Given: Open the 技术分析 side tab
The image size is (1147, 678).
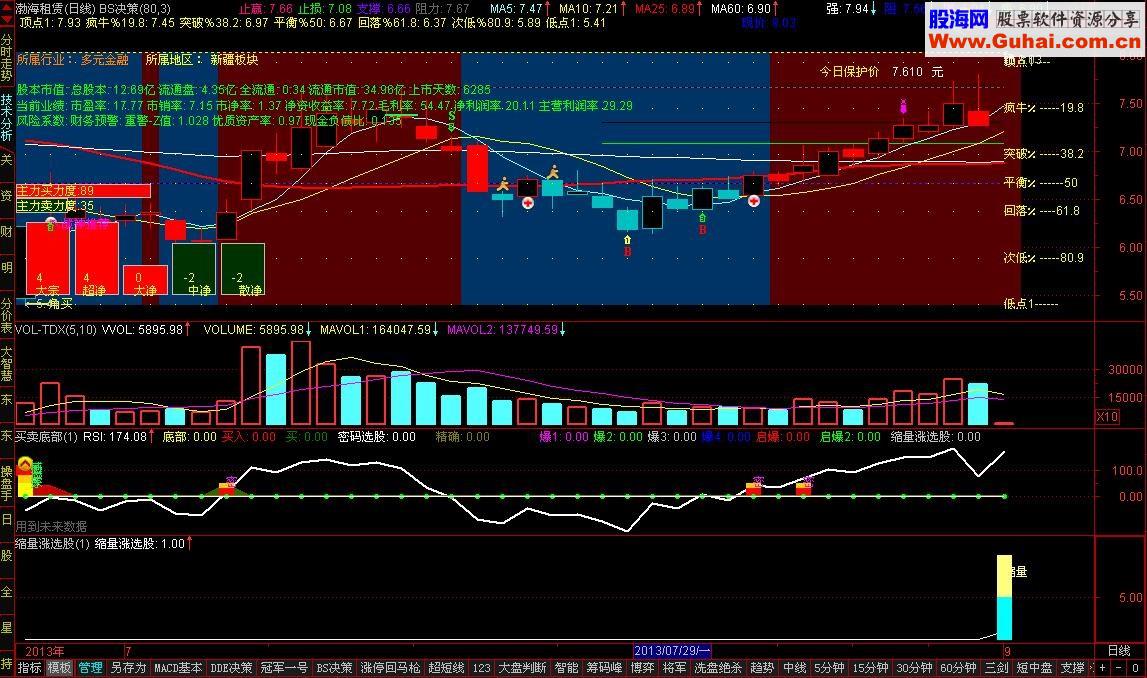Looking at the screenshot, I should coord(7,117).
